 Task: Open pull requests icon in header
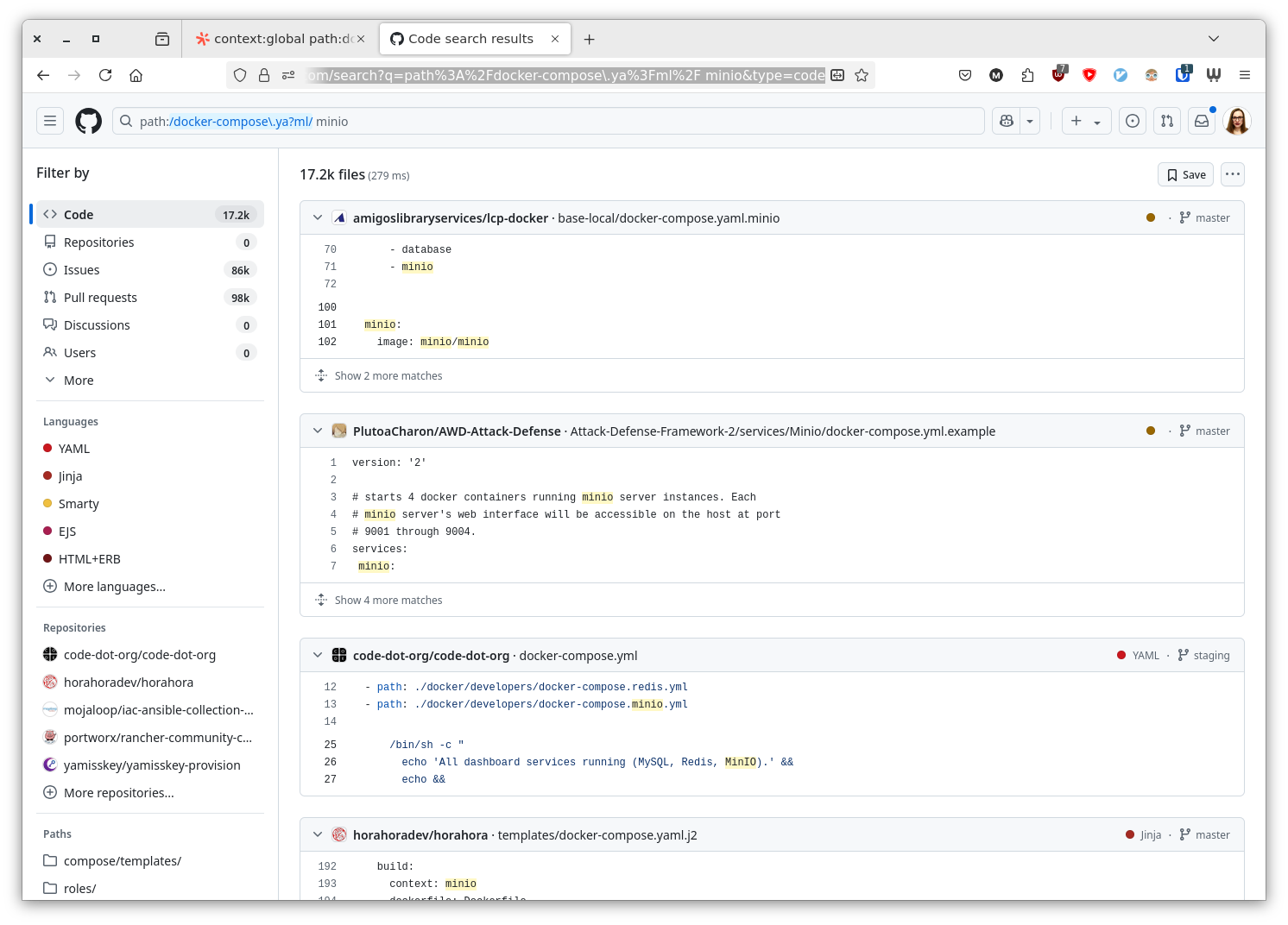click(x=1167, y=121)
